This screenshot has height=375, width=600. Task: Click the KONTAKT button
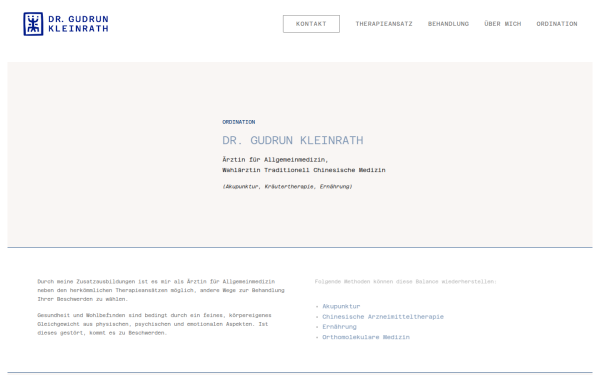click(311, 24)
